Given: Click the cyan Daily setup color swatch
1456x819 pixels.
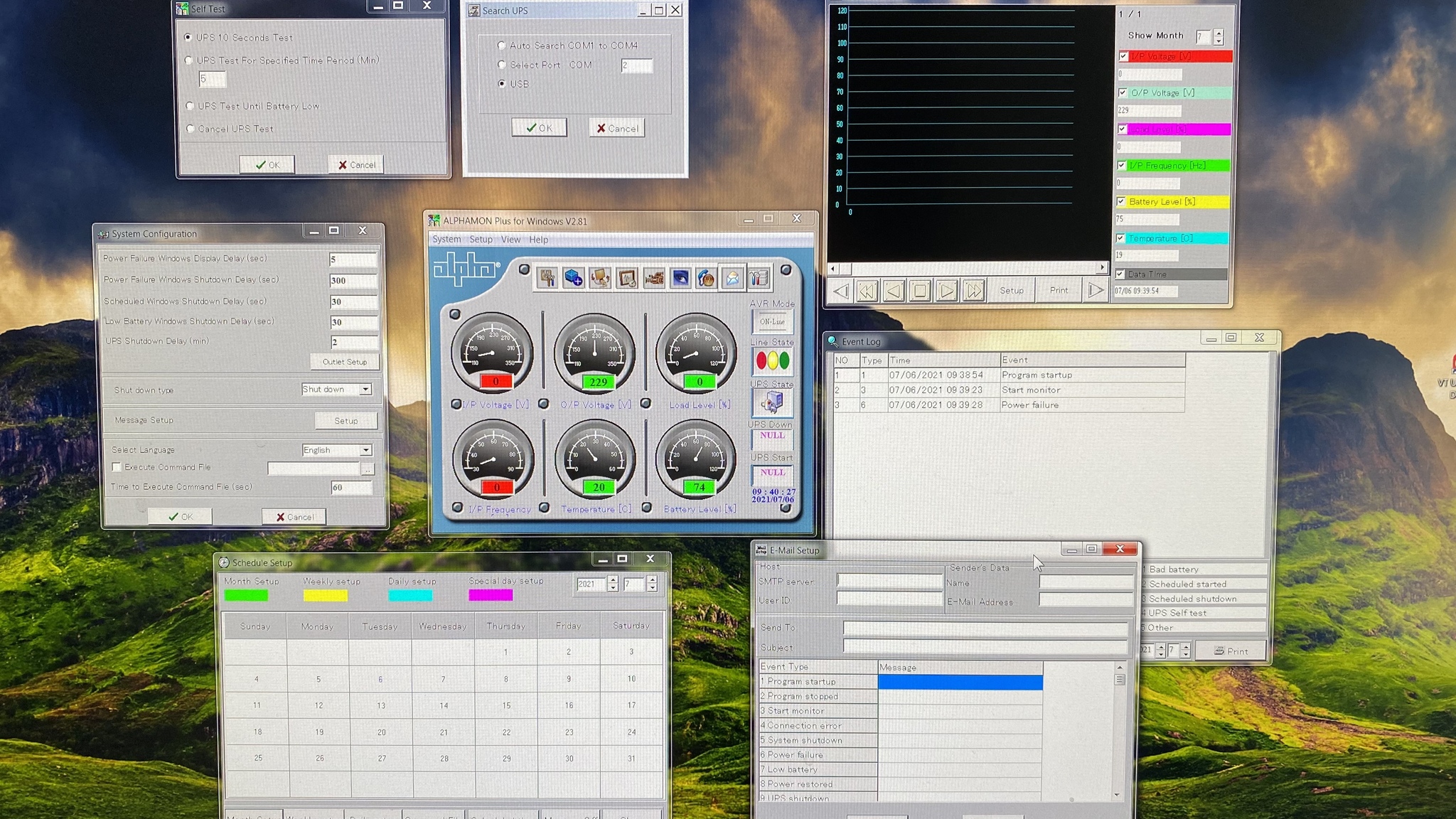Looking at the screenshot, I should [410, 596].
